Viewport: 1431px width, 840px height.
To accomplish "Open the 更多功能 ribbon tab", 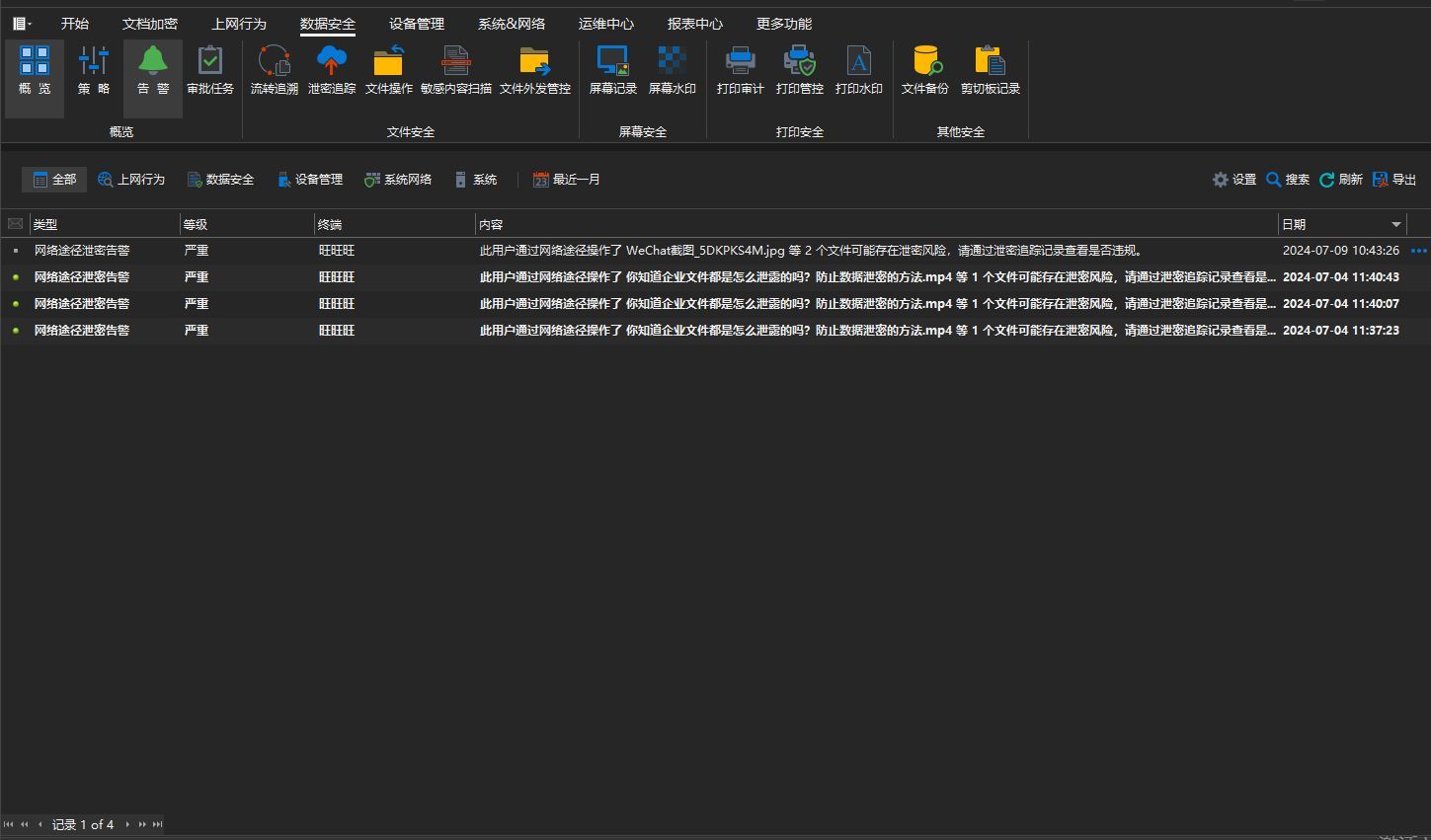I will [784, 24].
